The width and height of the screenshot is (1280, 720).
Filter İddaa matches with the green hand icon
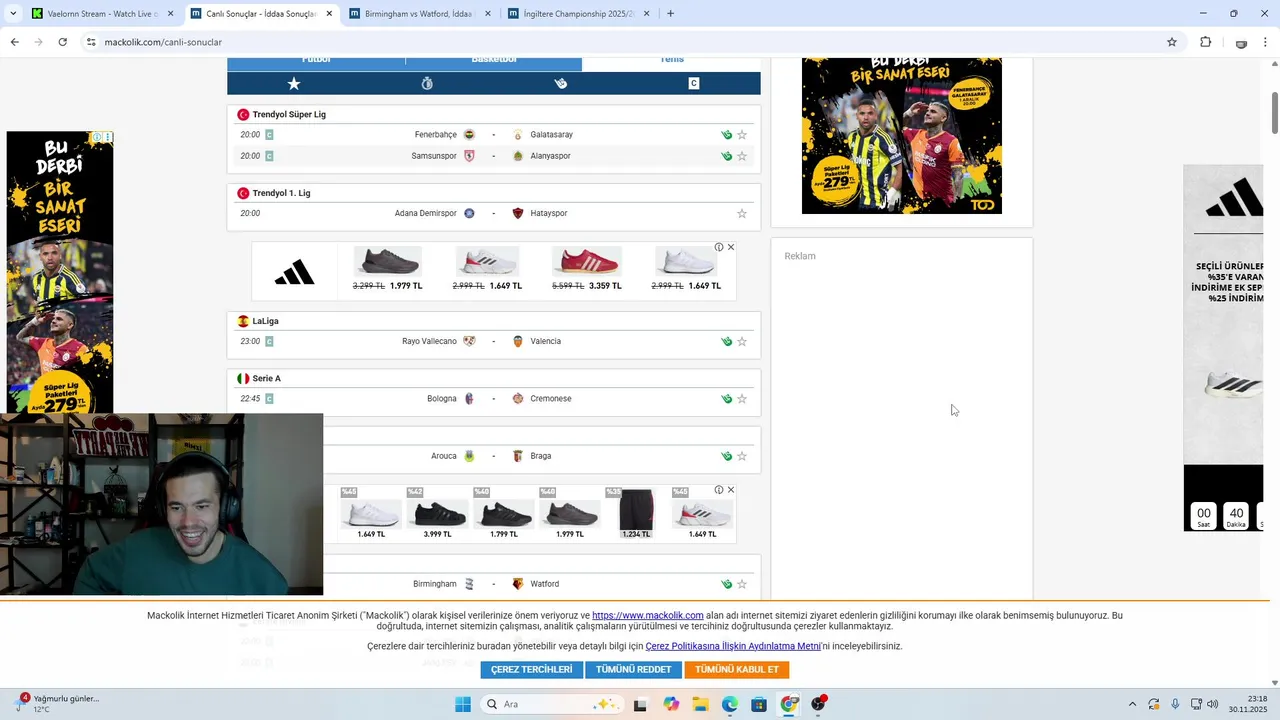[561, 83]
